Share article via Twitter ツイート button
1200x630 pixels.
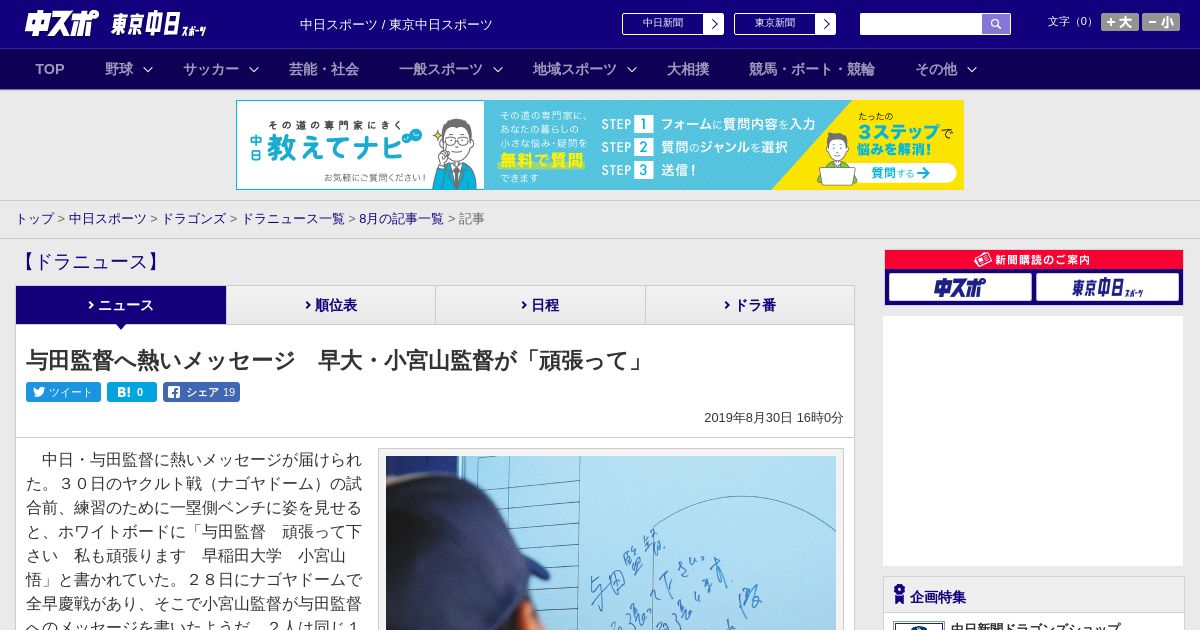[63, 392]
